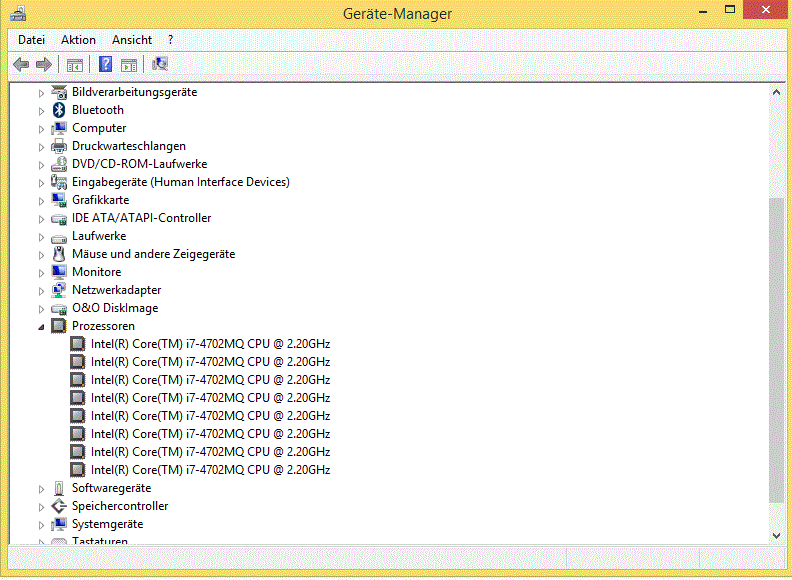Open the Aktion menu

pyautogui.click(x=78, y=40)
